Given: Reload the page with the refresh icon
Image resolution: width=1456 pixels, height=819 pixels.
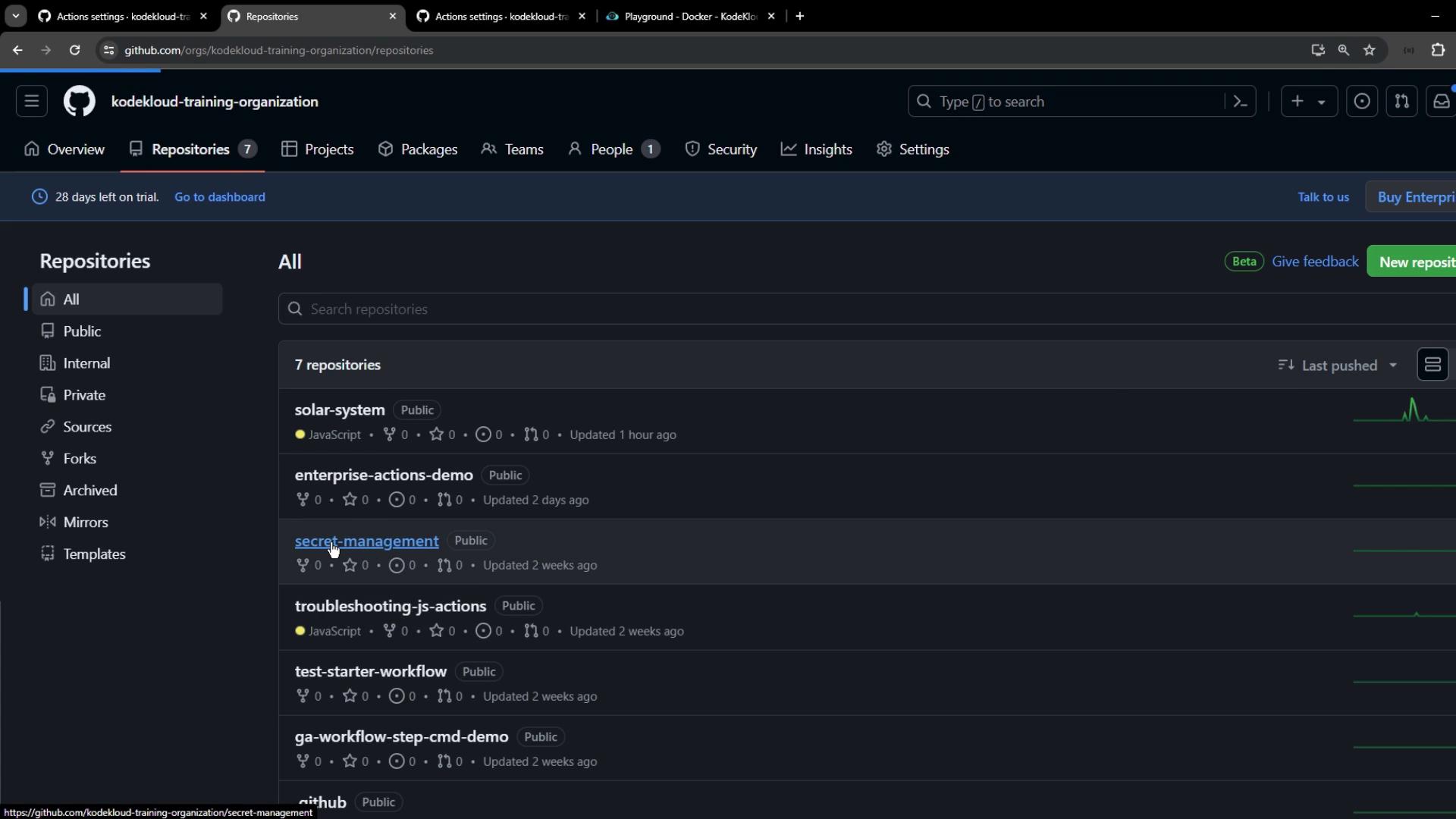Looking at the screenshot, I should click(x=74, y=50).
